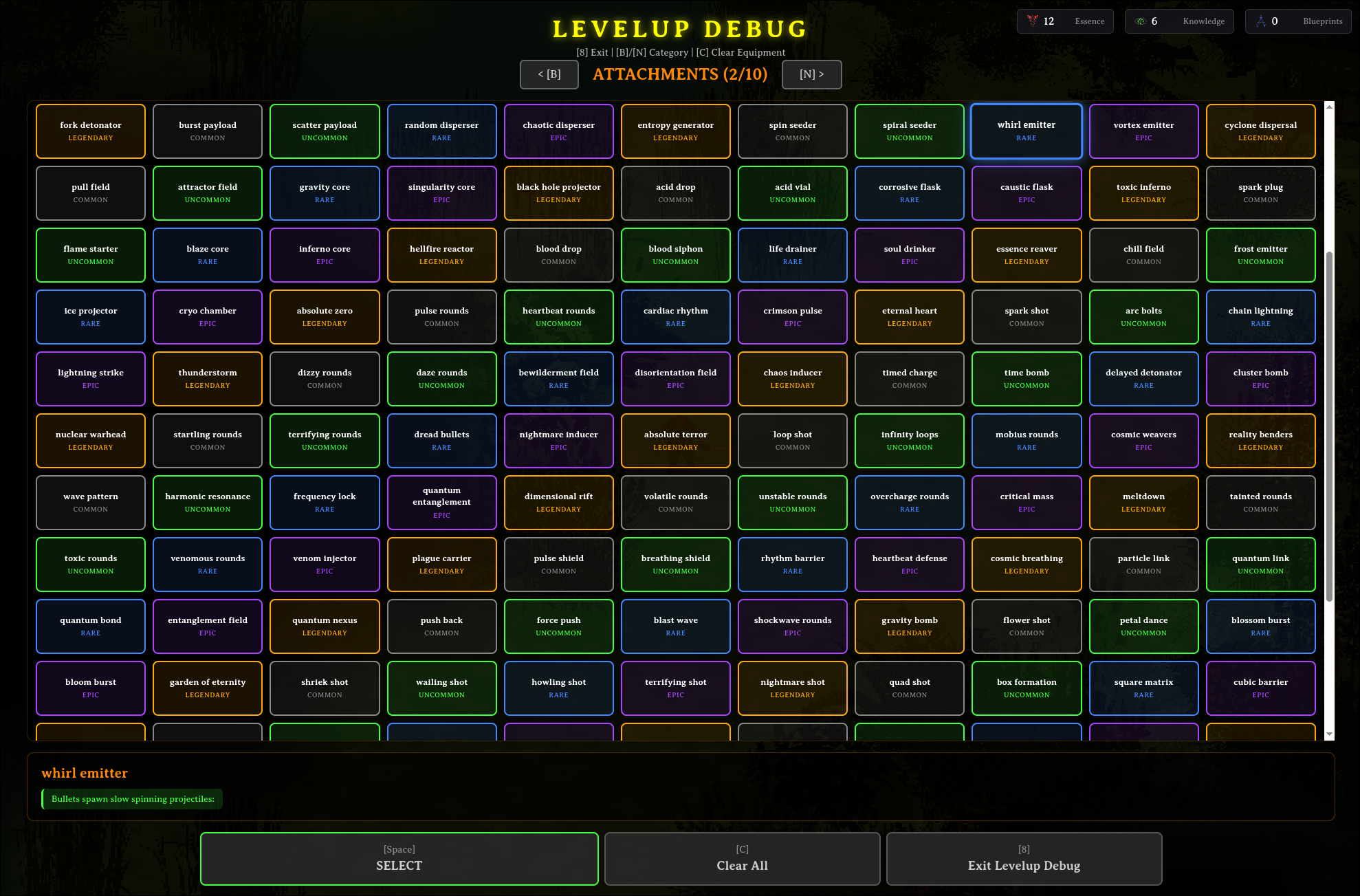
Task: Select the spark plug card
Action: tap(1261, 193)
